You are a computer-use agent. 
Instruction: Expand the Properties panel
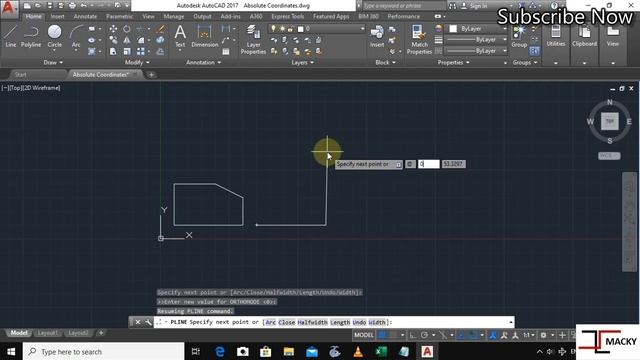click(x=453, y=62)
